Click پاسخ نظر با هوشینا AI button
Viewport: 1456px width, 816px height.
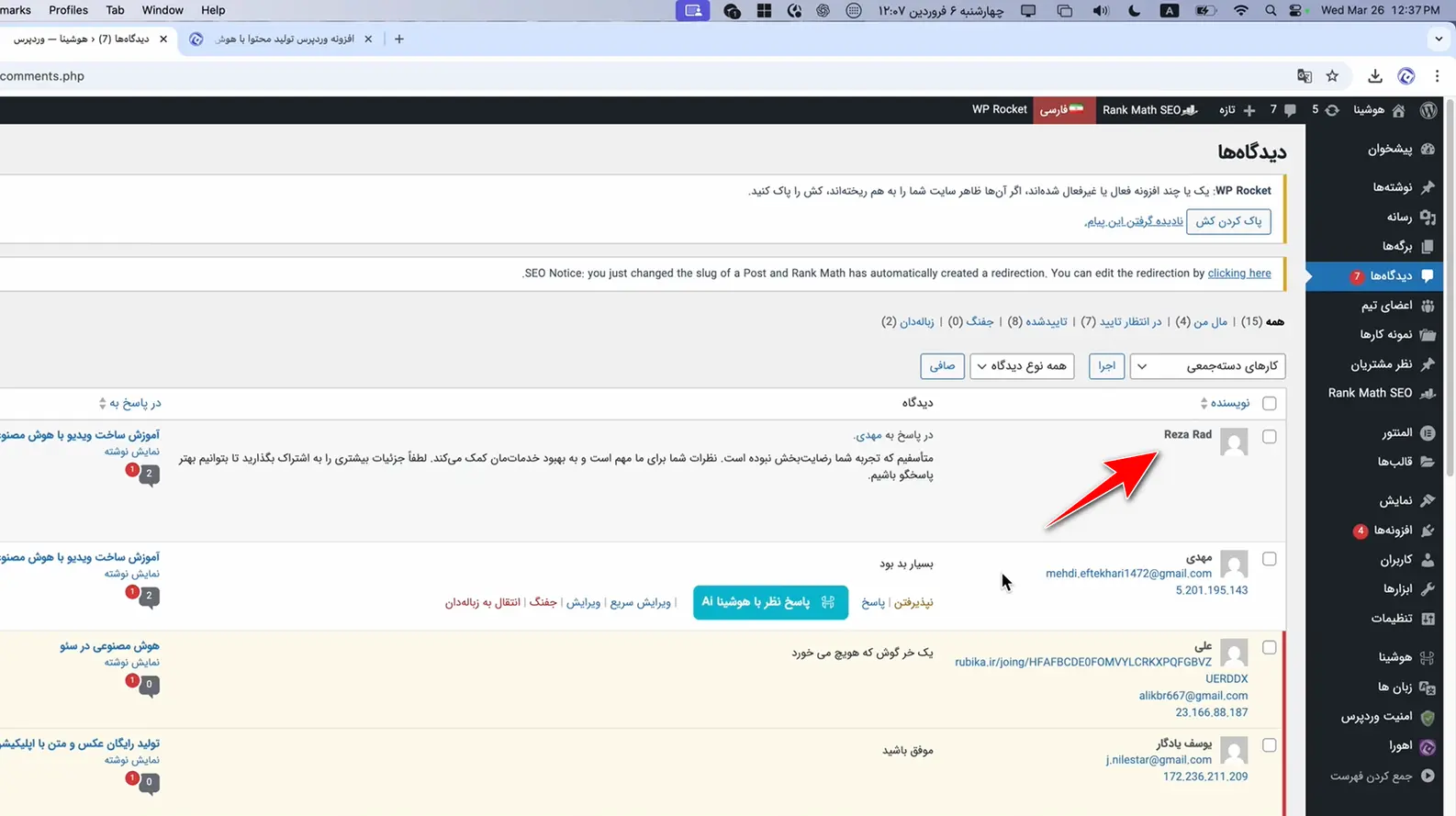click(770, 602)
